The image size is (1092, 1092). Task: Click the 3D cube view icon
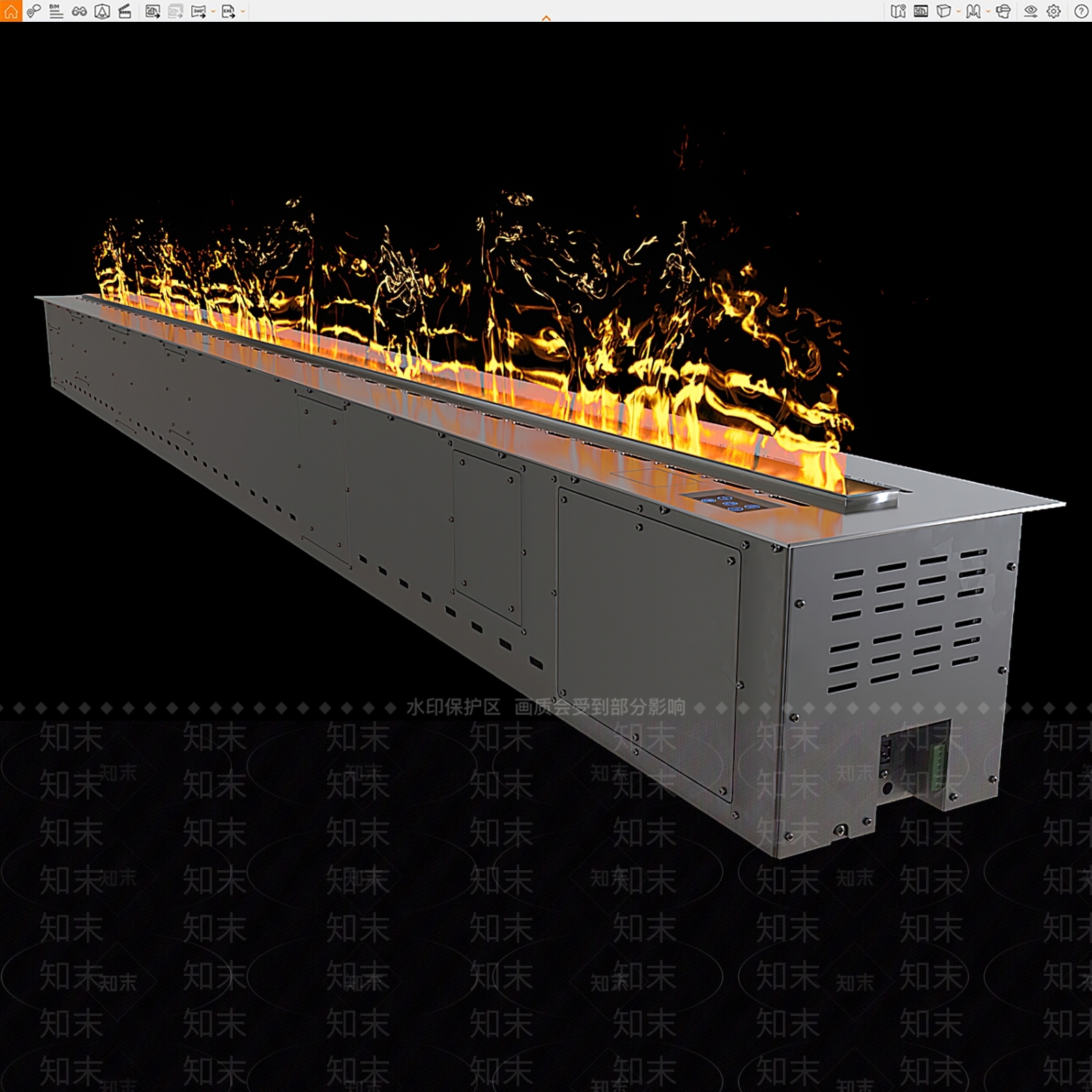tap(943, 11)
